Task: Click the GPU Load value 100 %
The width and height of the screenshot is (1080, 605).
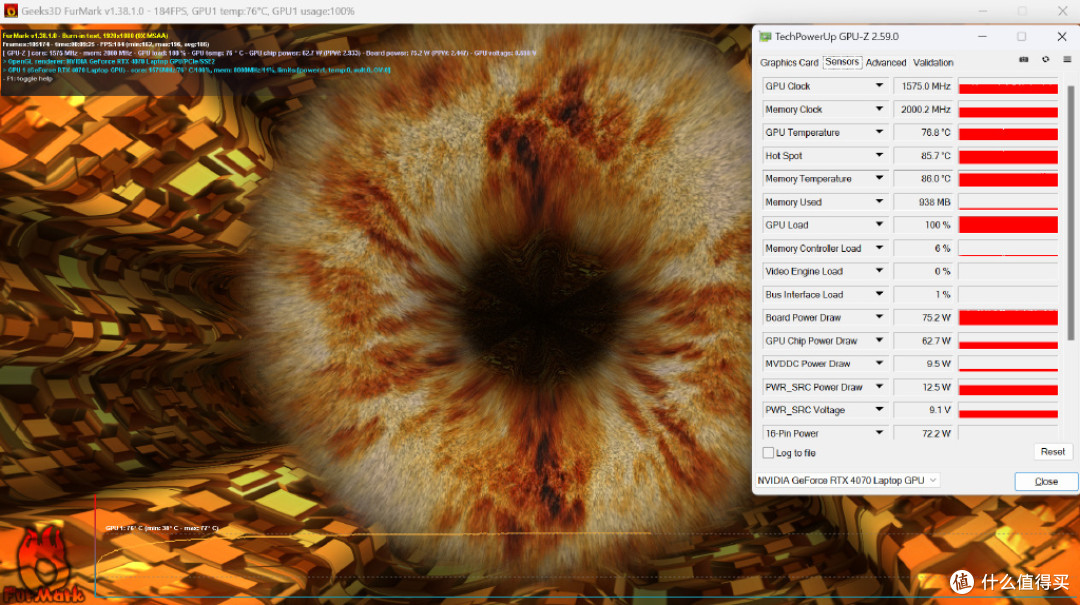Action: click(925, 225)
